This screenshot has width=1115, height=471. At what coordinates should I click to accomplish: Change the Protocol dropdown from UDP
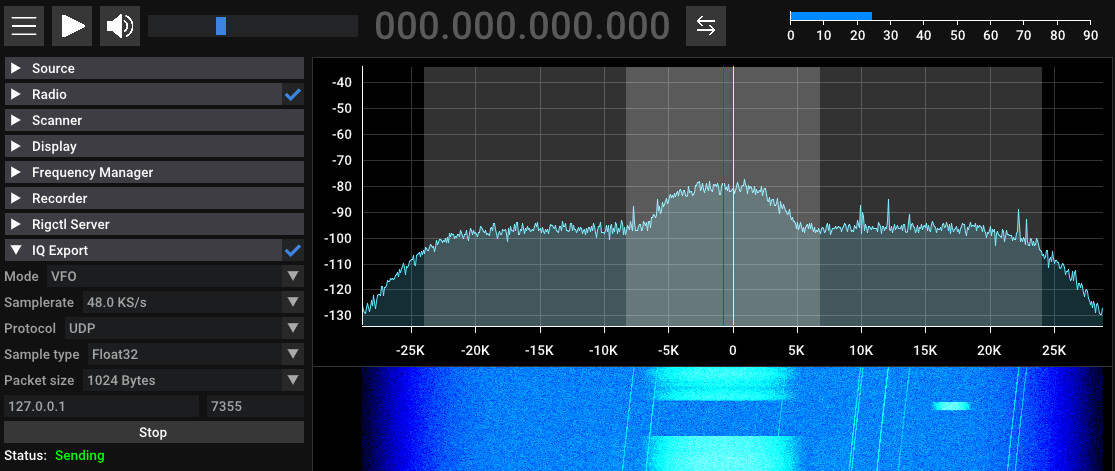pyautogui.click(x=183, y=328)
